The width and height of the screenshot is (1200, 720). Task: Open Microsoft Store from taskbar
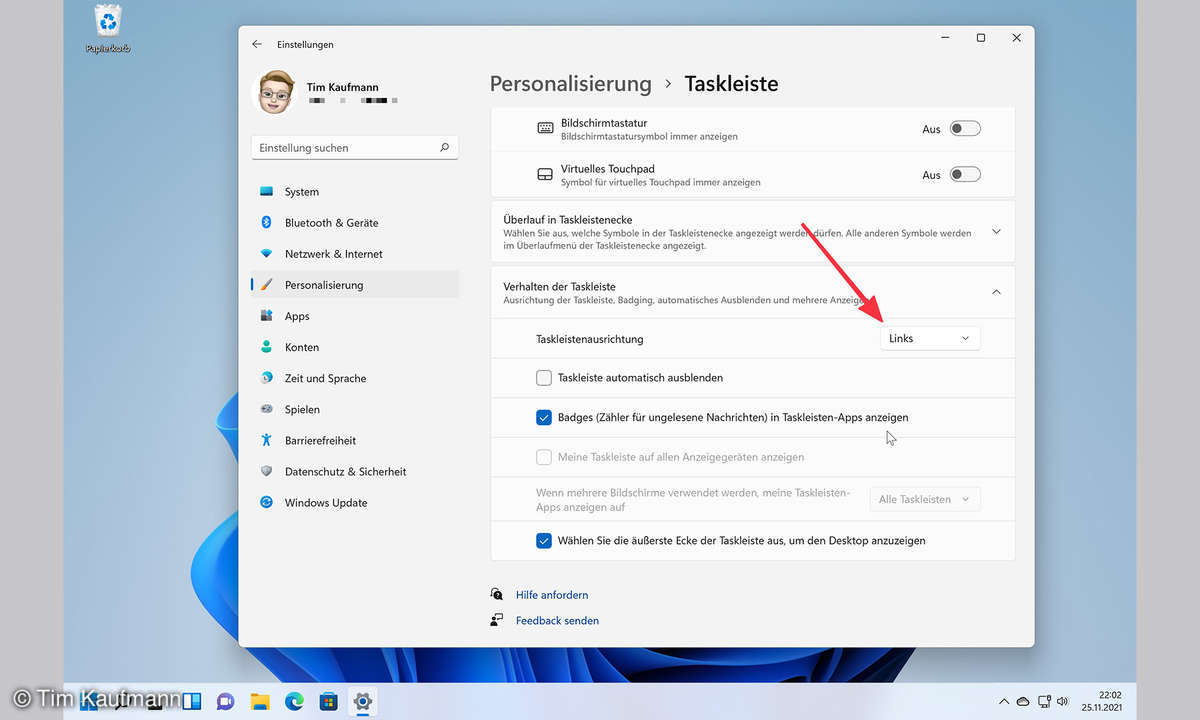(328, 701)
